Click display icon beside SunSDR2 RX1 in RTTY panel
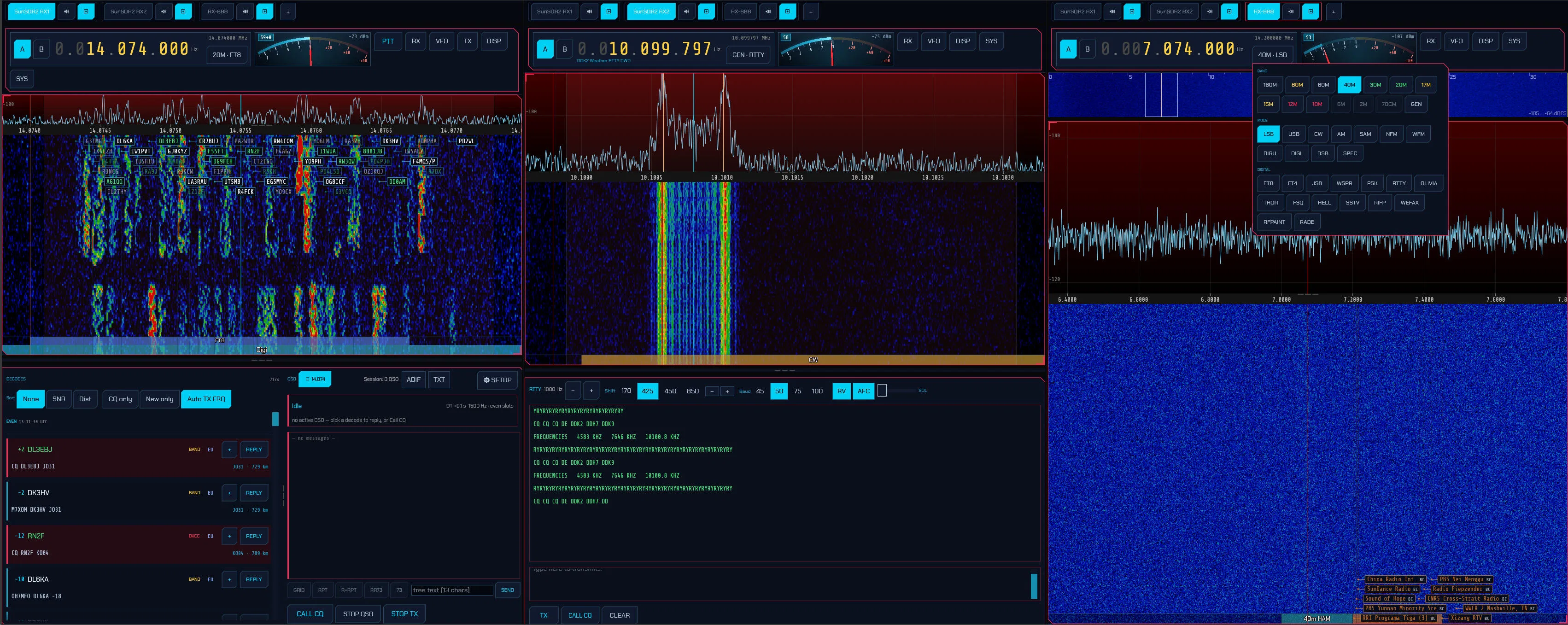 pos(608,12)
